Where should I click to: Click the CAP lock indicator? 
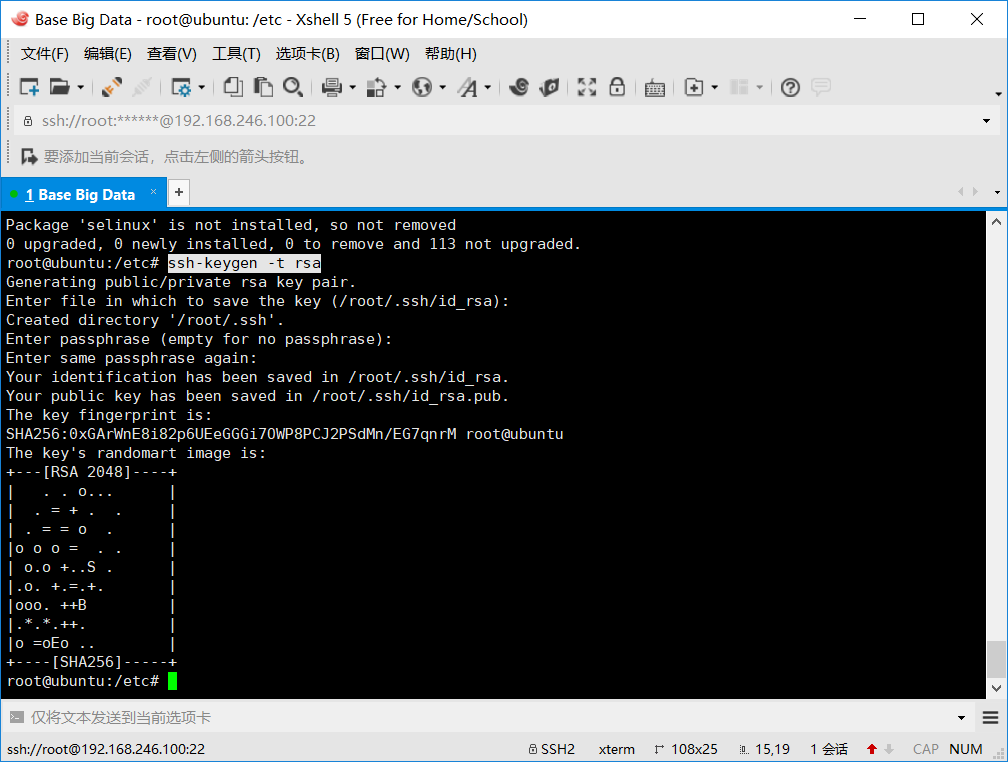coord(926,749)
